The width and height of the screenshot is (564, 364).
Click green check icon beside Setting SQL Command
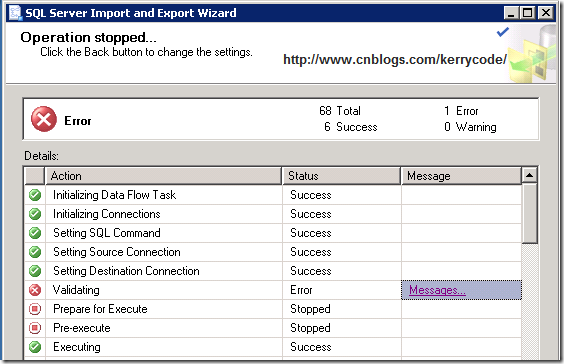pyautogui.click(x=35, y=233)
